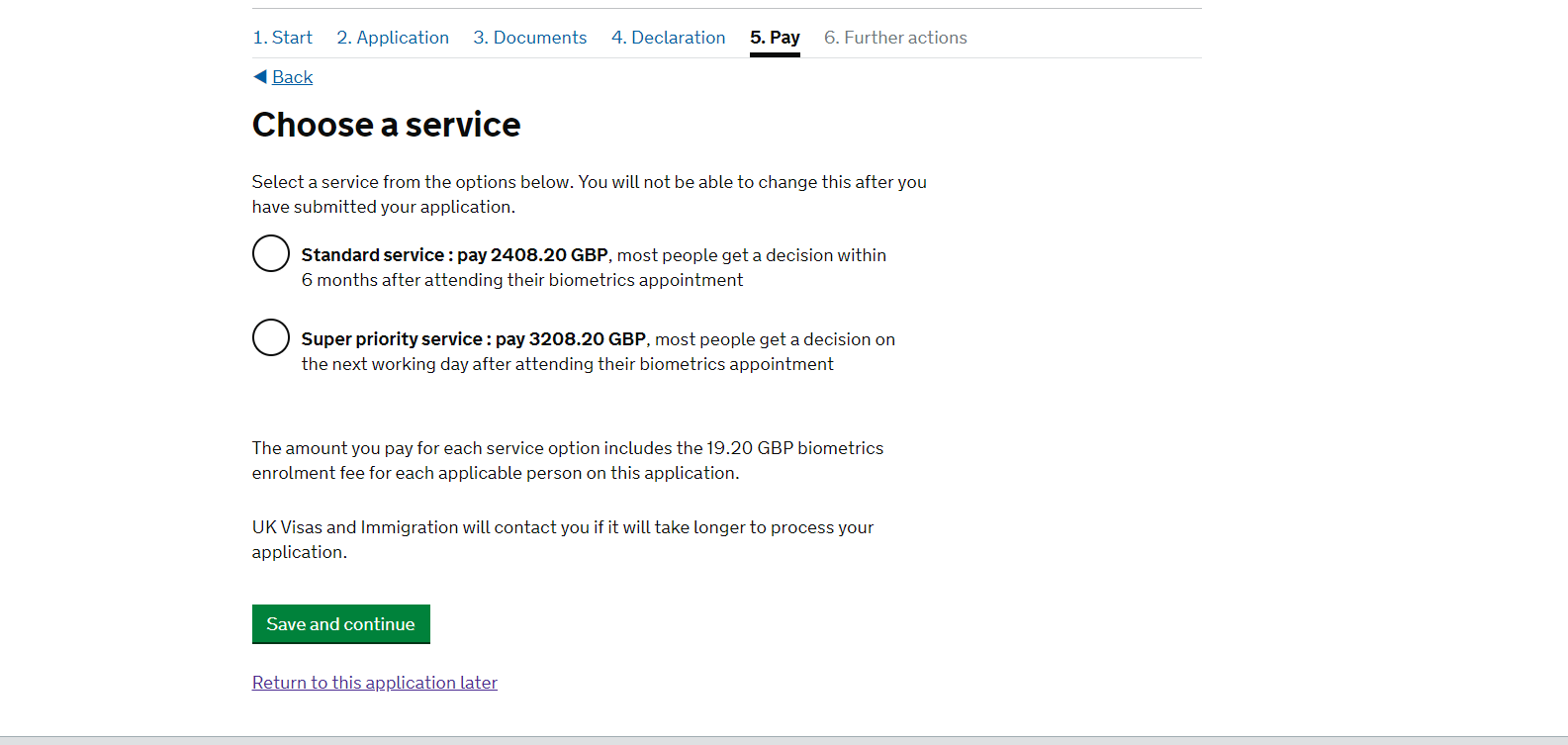Click the UK Visas and Immigration notice
This screenshot has height=745, width=1568.
coord(562,539)
